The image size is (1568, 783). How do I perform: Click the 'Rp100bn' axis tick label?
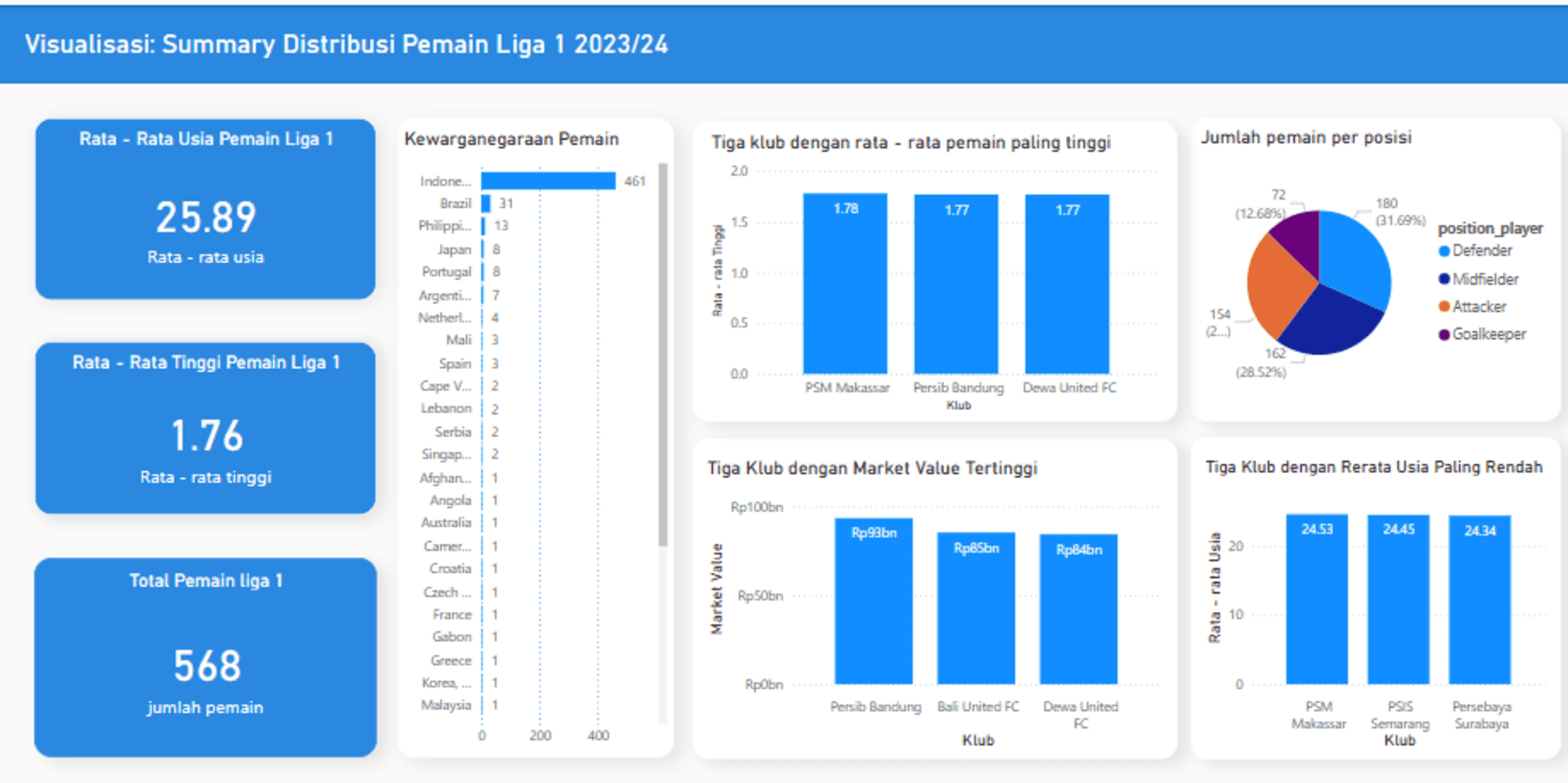click(x=756, y=507)
